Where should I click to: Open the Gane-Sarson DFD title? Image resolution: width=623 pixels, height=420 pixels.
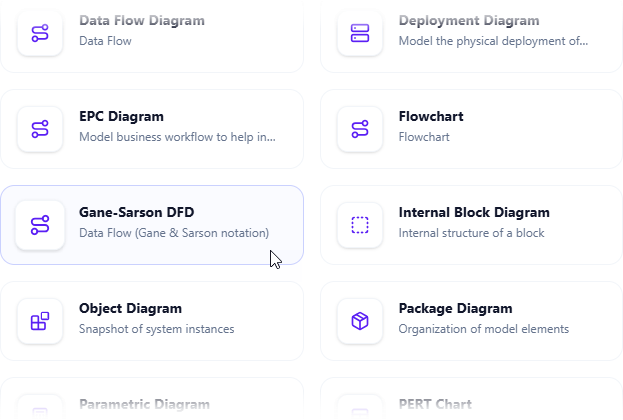click(x=136, y=213)
